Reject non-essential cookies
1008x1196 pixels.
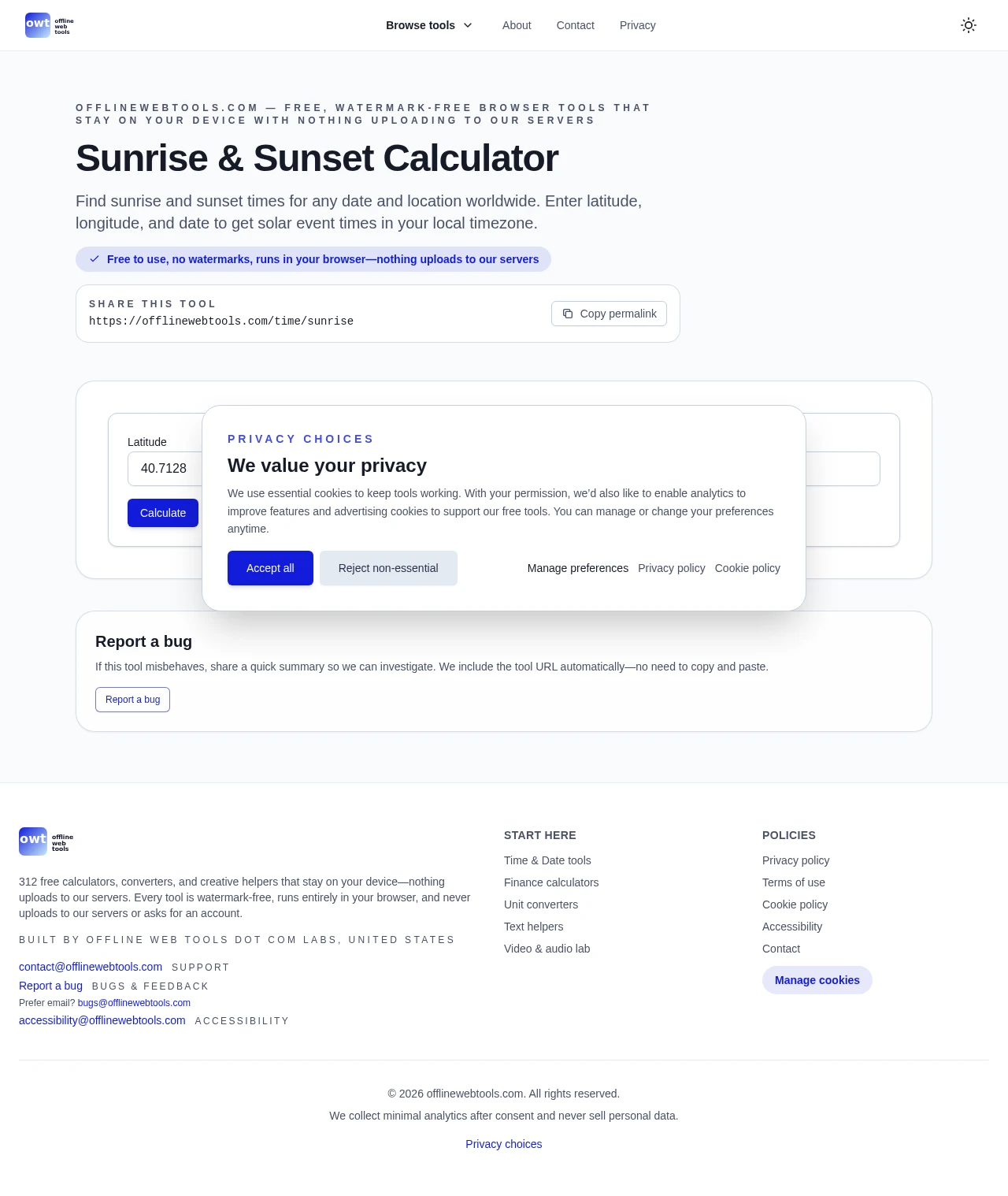[388, 568]
